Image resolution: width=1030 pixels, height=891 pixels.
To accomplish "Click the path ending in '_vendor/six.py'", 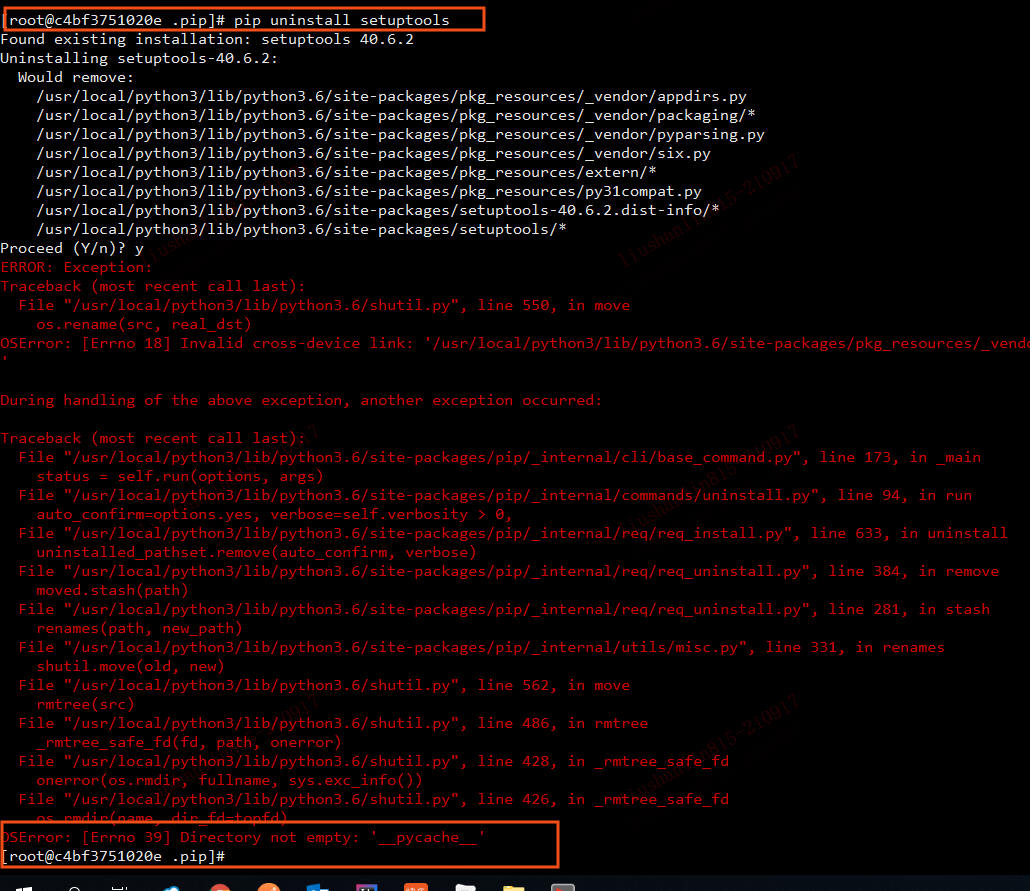I will 374,154.
